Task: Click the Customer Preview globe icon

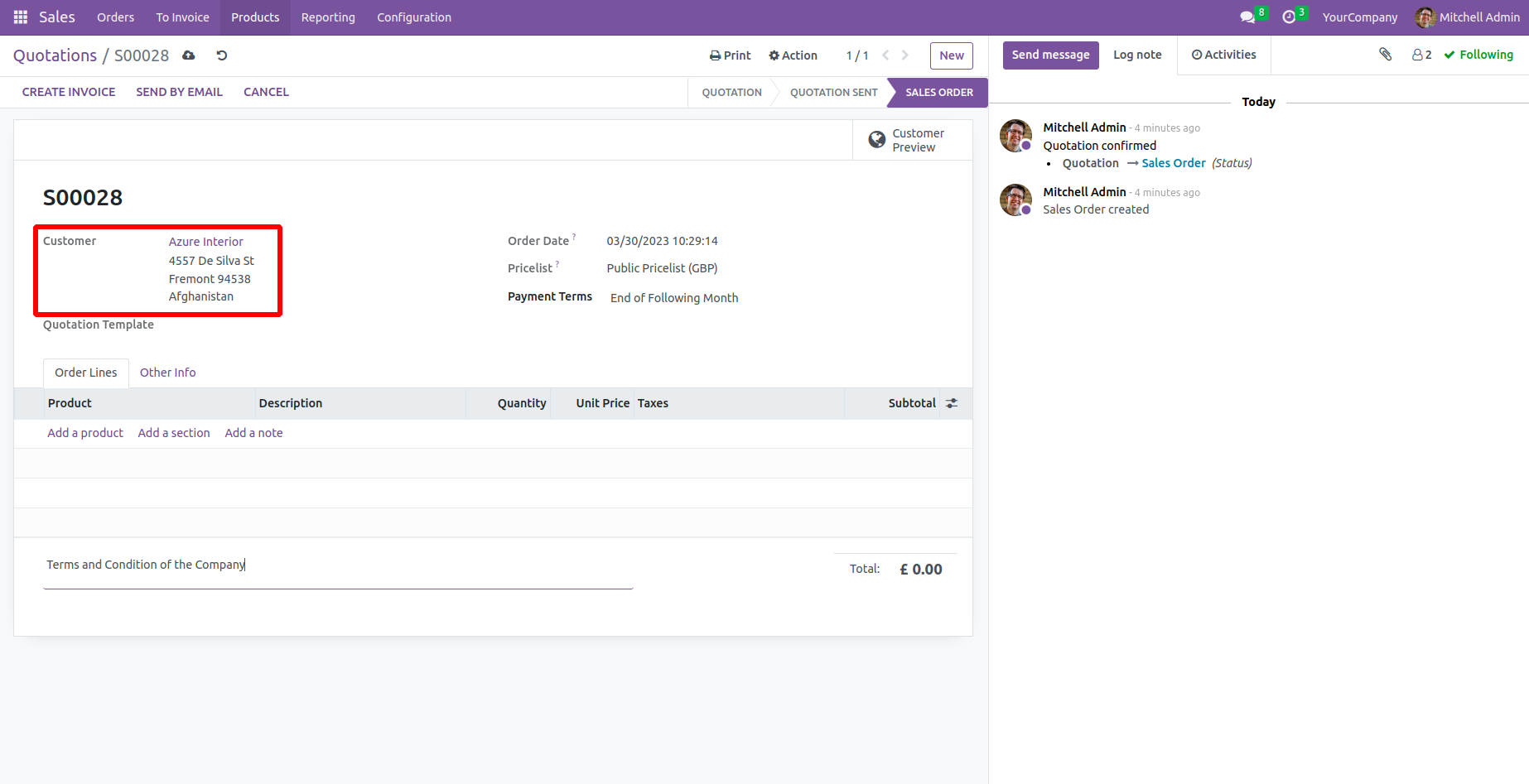Action: [x=877, y=140]
